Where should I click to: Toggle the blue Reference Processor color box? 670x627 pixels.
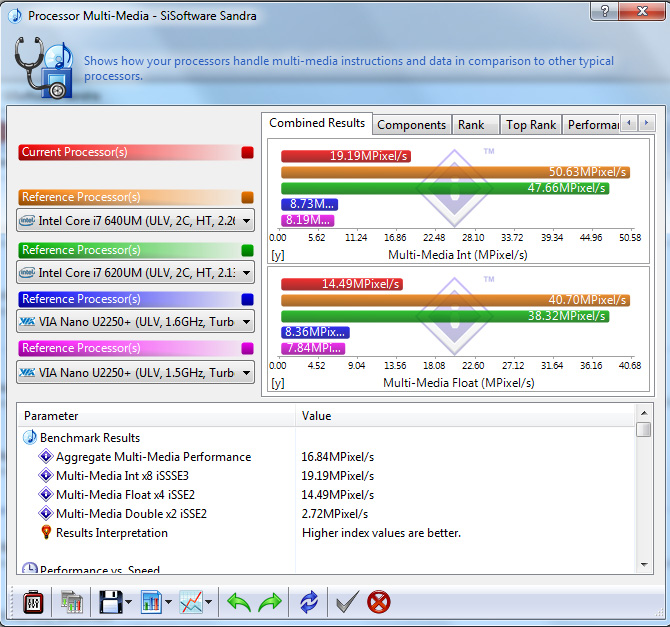(x=247, y=299)
